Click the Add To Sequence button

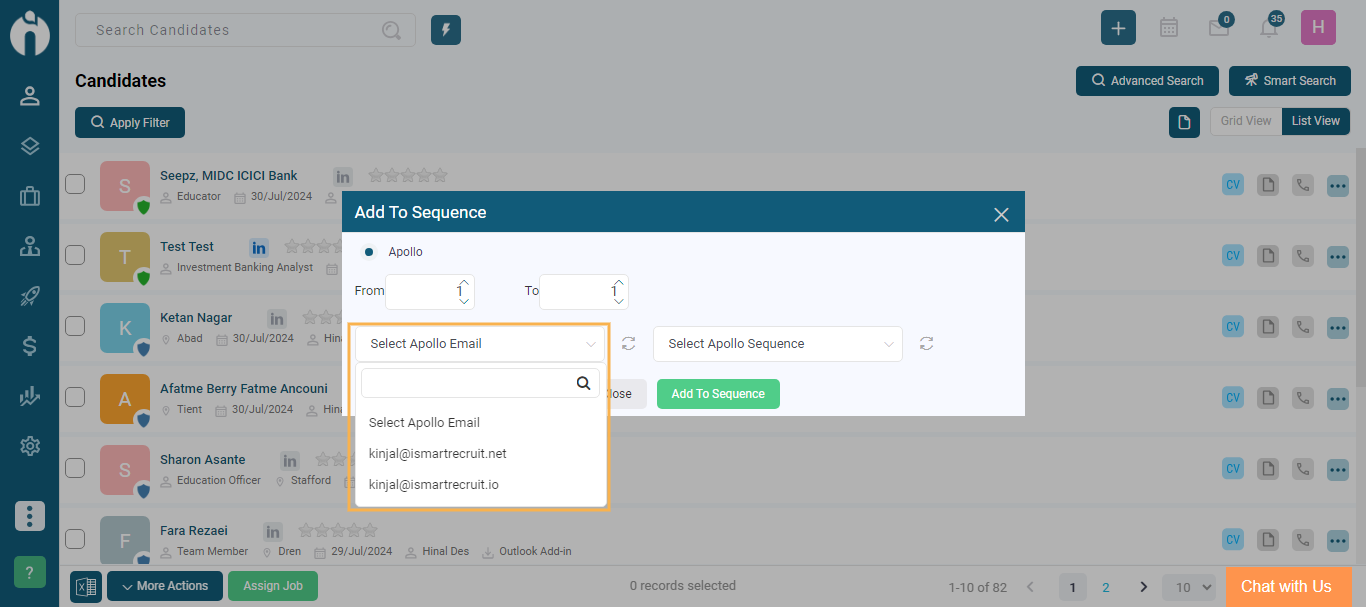[718, 394]
